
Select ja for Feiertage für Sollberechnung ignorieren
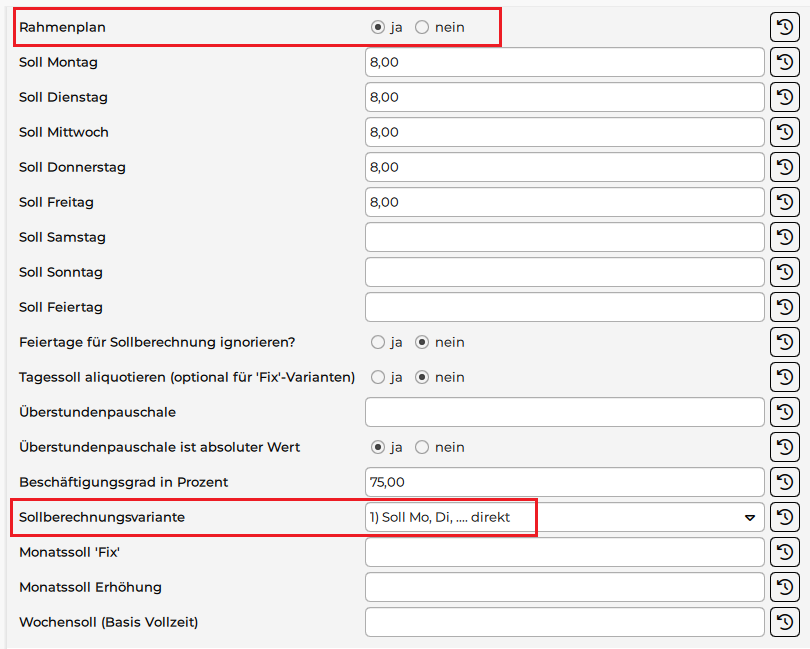click(x=378, y=342)
